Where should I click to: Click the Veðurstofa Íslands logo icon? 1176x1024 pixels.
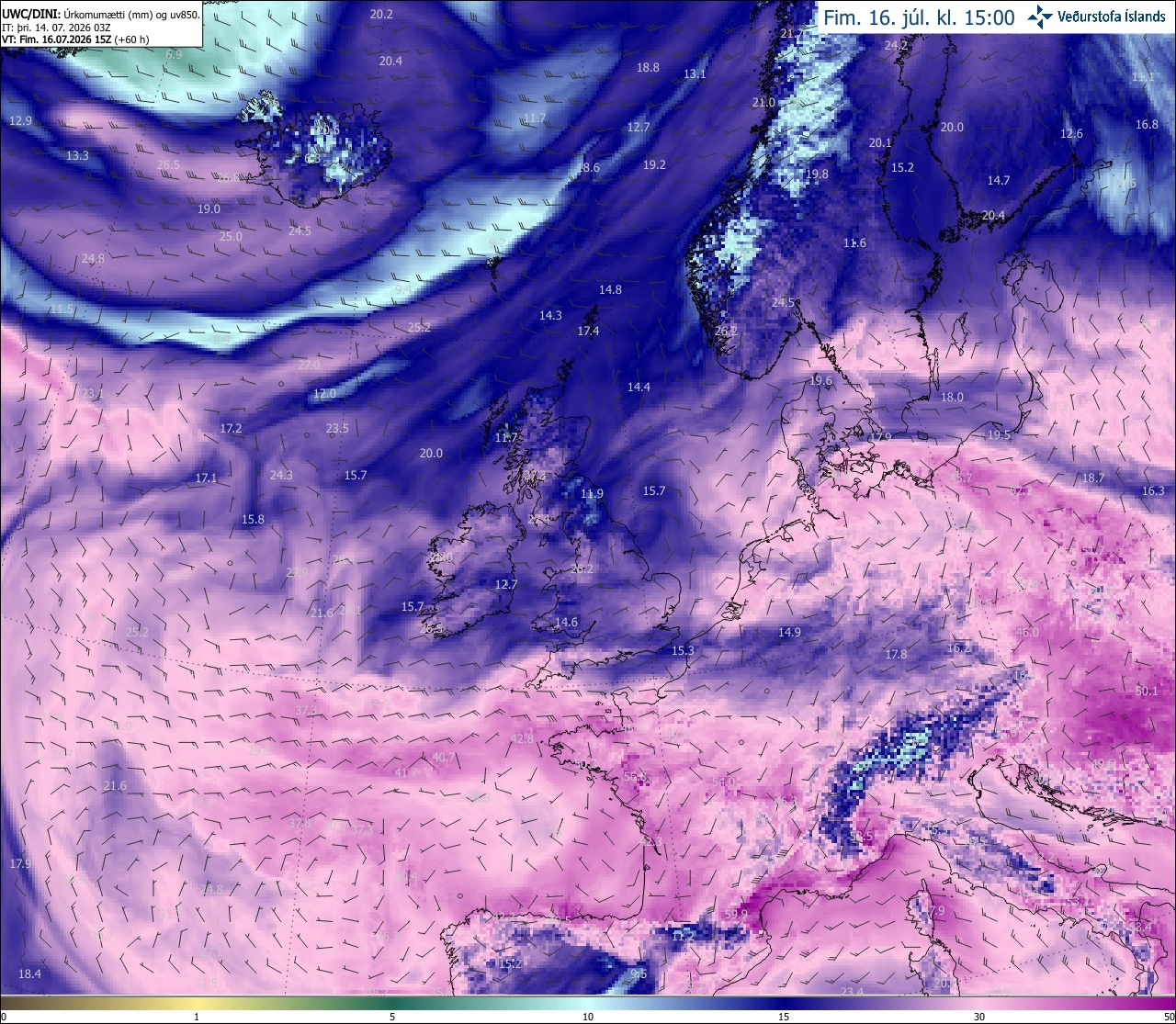(1040, 16)
